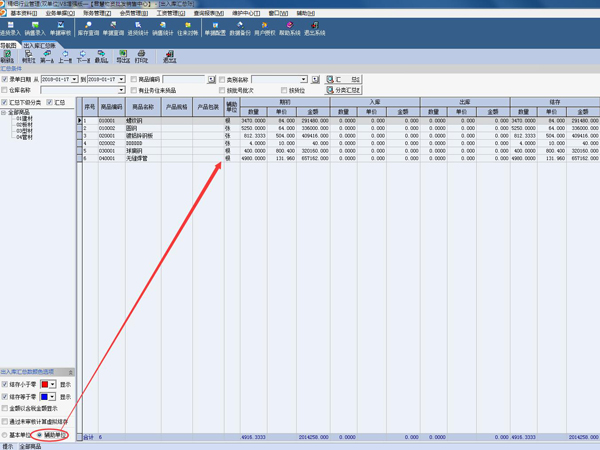Viewport: 600px width, 450px height.
Task: Click the 退出系统 toolbar icon
Action: point(314,28)
